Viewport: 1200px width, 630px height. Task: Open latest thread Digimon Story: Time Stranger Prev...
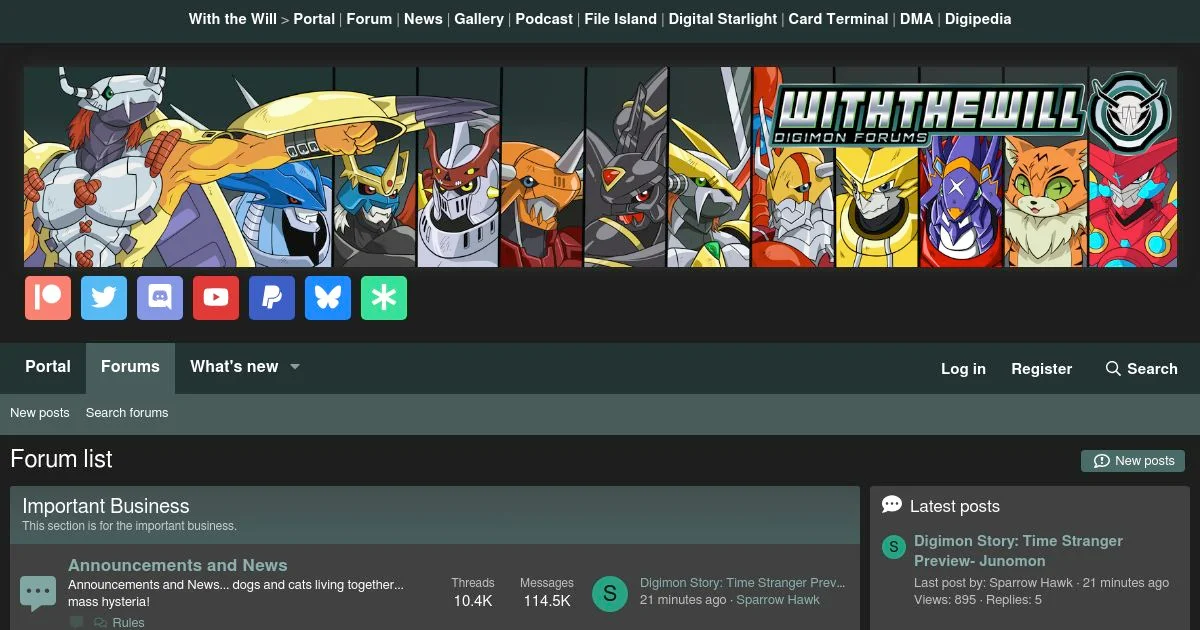743,582
